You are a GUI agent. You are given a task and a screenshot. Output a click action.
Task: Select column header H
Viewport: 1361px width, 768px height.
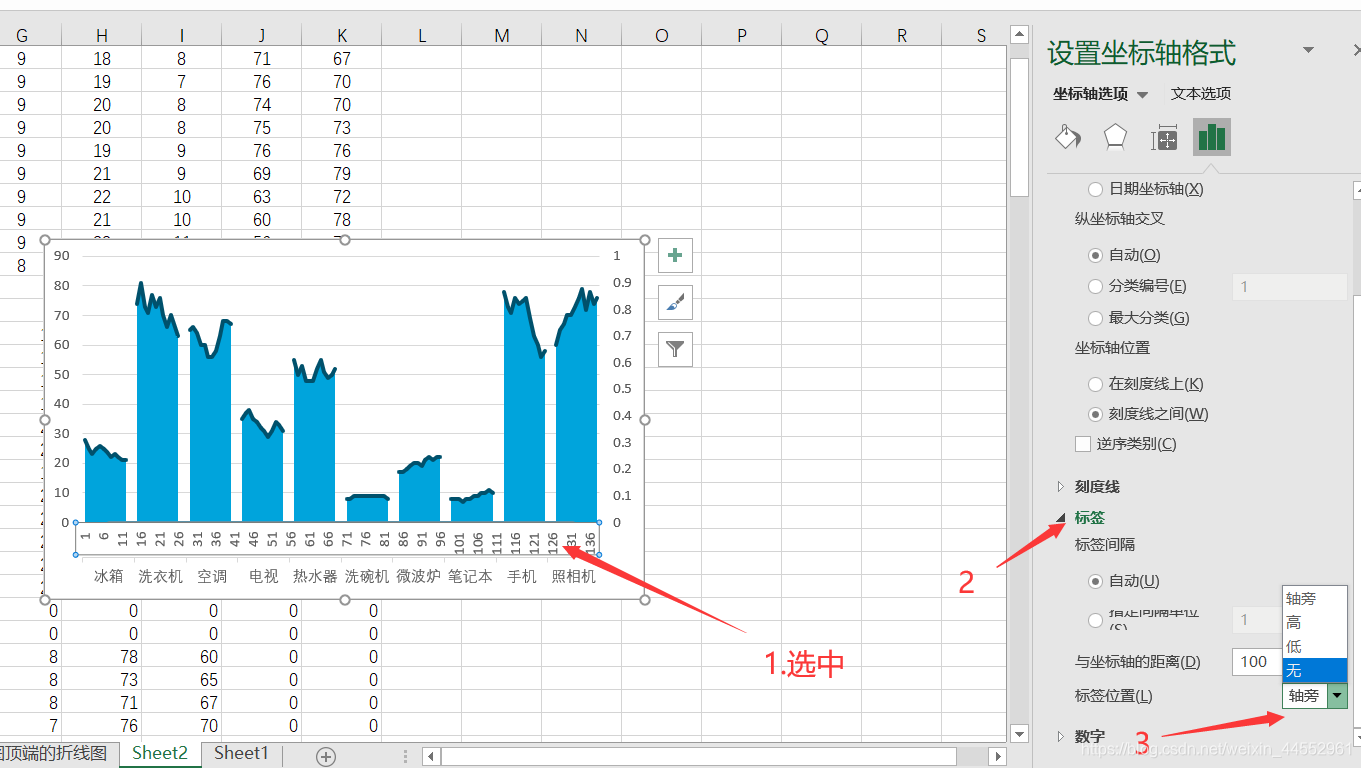tap(102, 36)
